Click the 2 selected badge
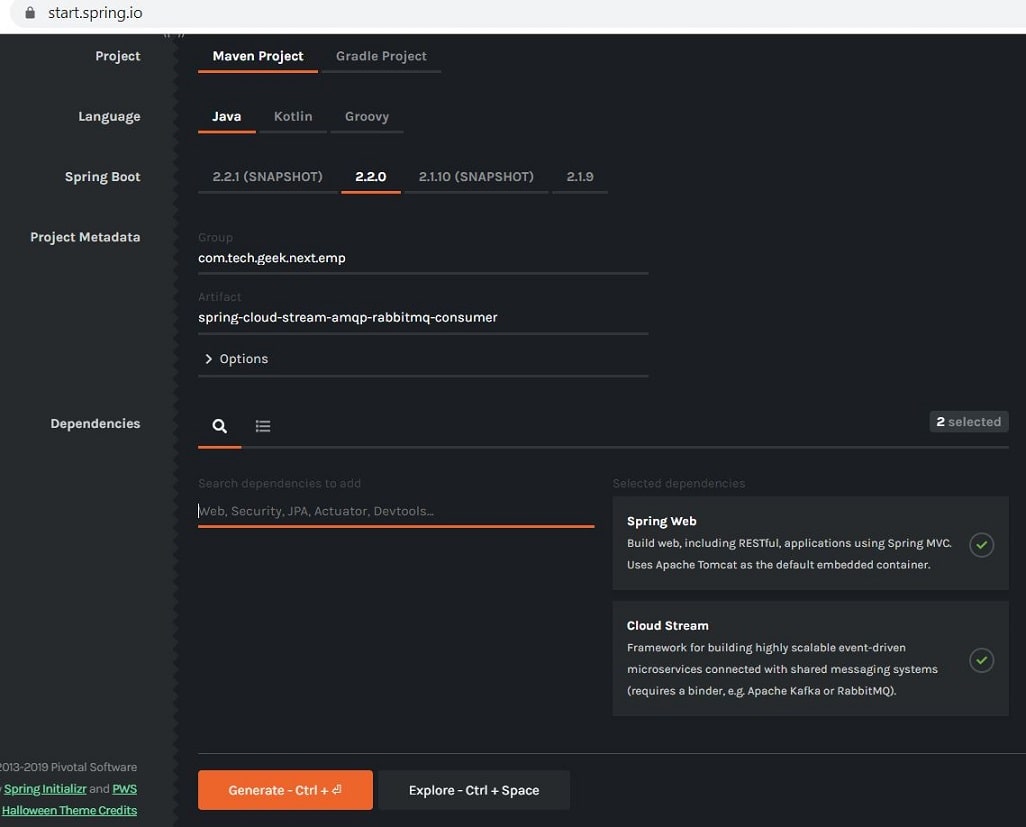1026x827 pixels. (968, 422)
